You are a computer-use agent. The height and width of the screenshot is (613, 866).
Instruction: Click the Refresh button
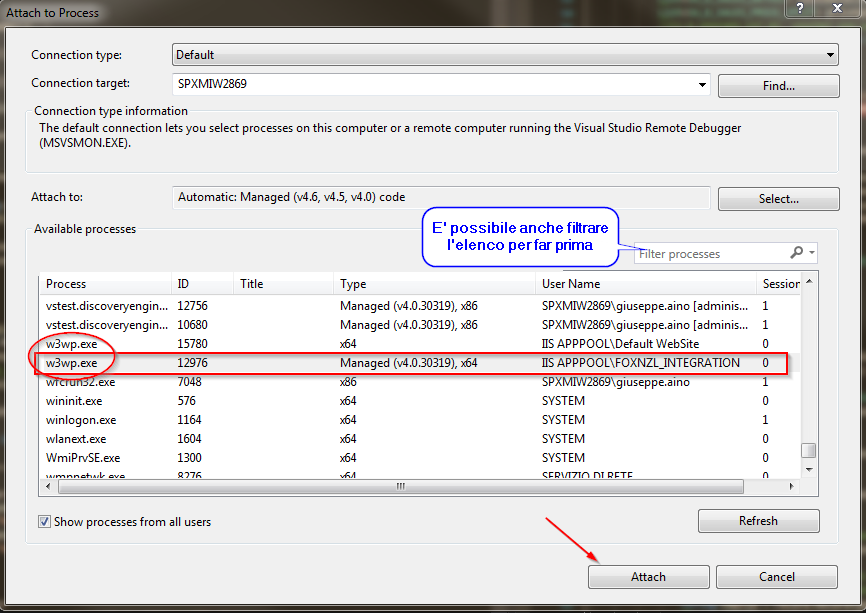pos(758,520)
